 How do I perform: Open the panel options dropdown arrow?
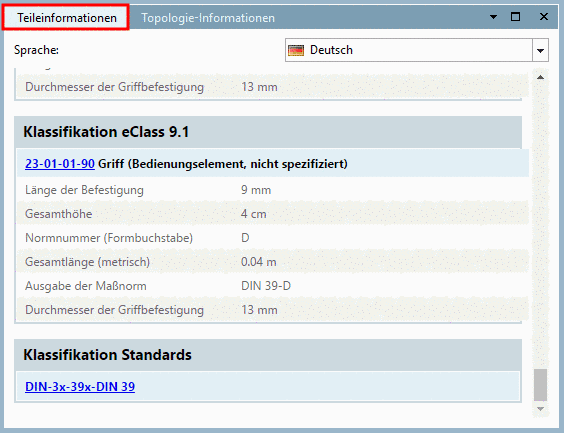[x=494, y=17]
